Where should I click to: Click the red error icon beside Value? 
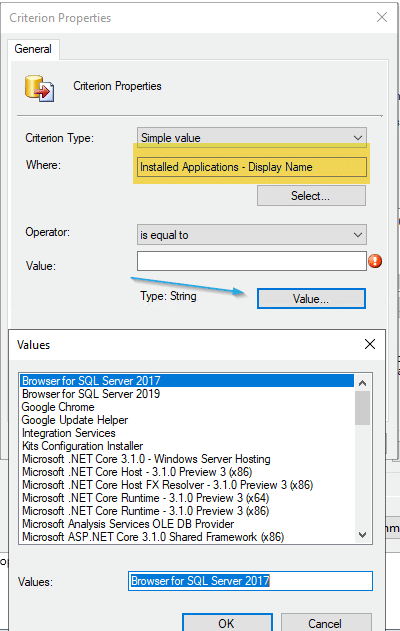(375, 261)
